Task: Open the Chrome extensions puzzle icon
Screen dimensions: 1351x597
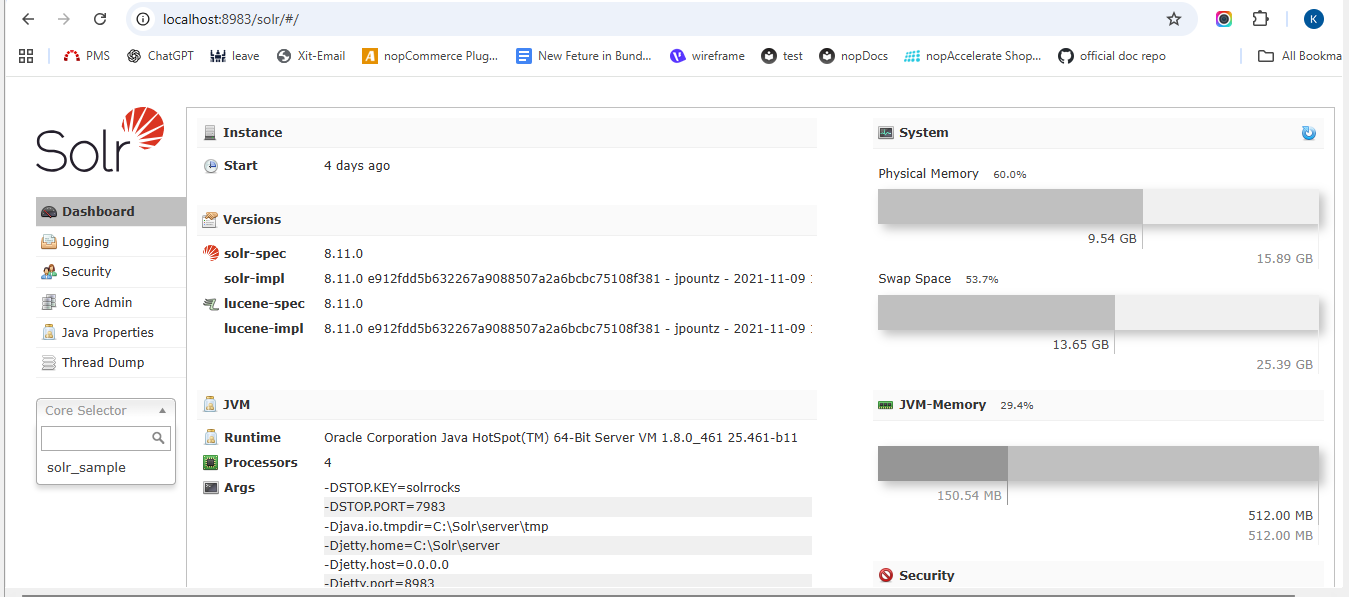Action: [1260, 19]
